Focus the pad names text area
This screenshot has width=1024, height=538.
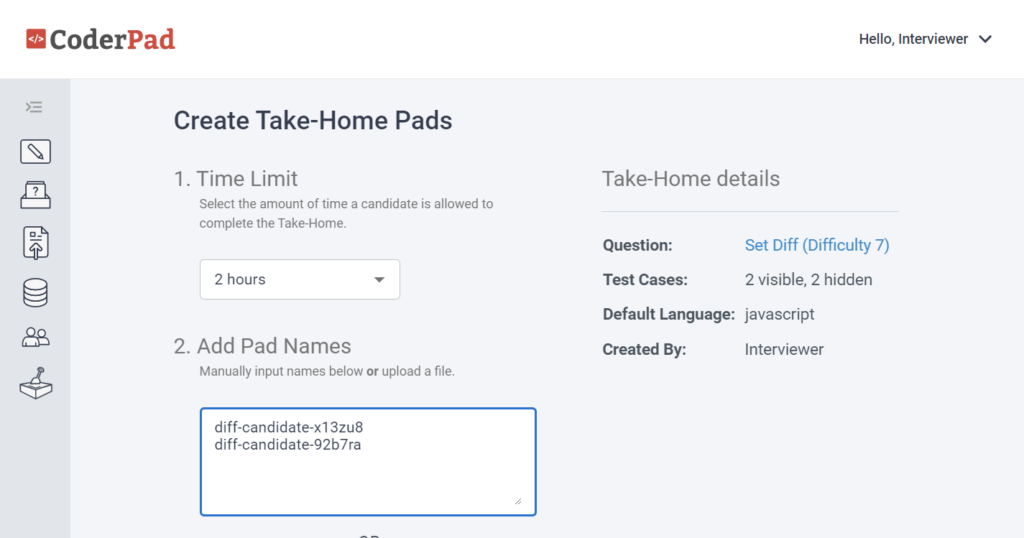coord(368,462)
